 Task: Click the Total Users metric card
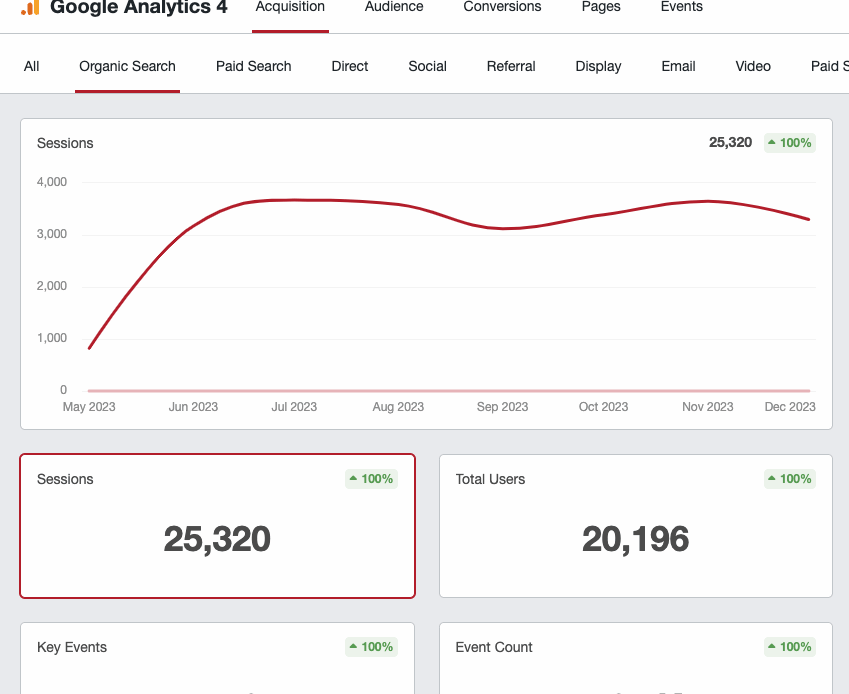(635, 526)
